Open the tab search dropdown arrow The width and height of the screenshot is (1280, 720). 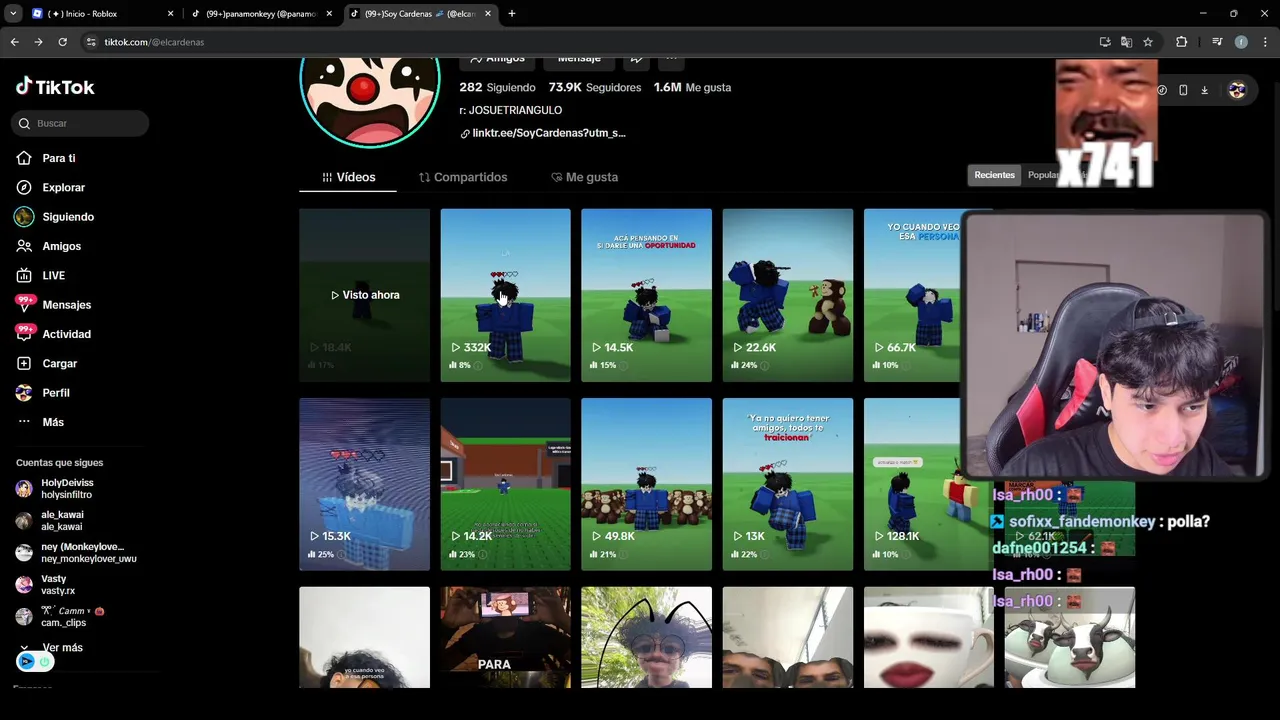coord(13,14)
